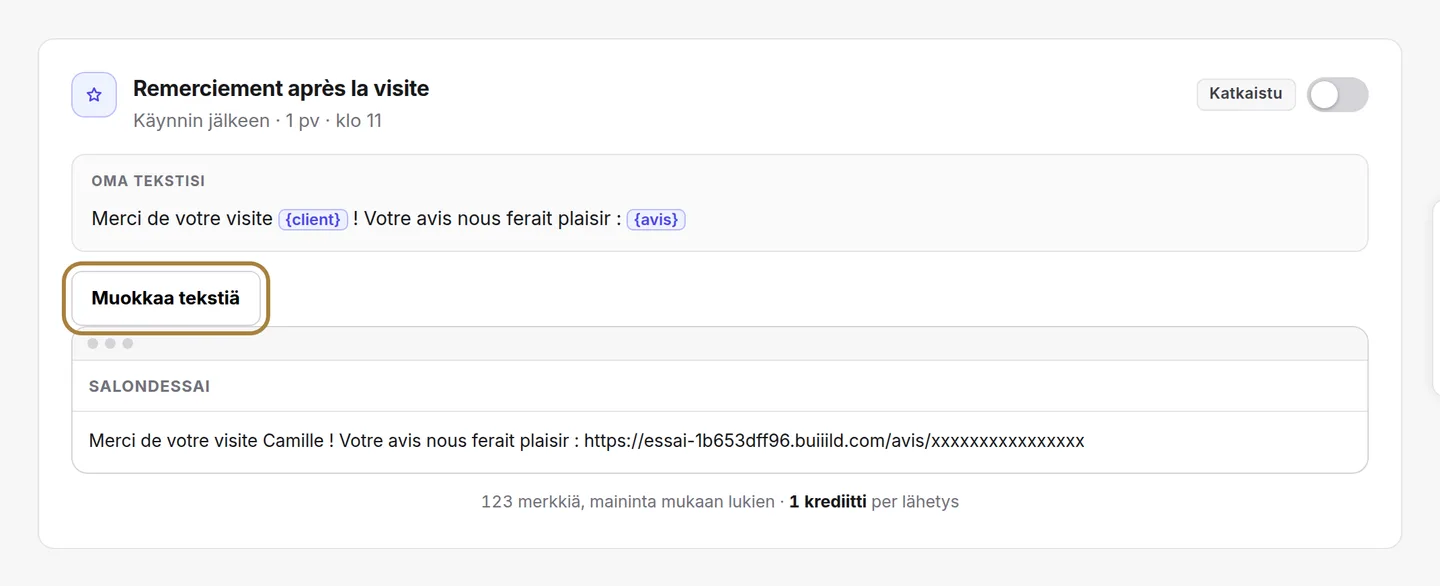Click the preview message mentioning Camille
1440x586 pixels.
(x=587, y=441)
